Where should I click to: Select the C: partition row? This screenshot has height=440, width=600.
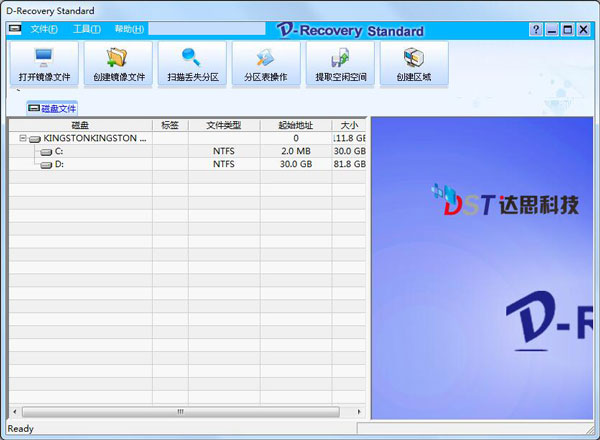187,151
